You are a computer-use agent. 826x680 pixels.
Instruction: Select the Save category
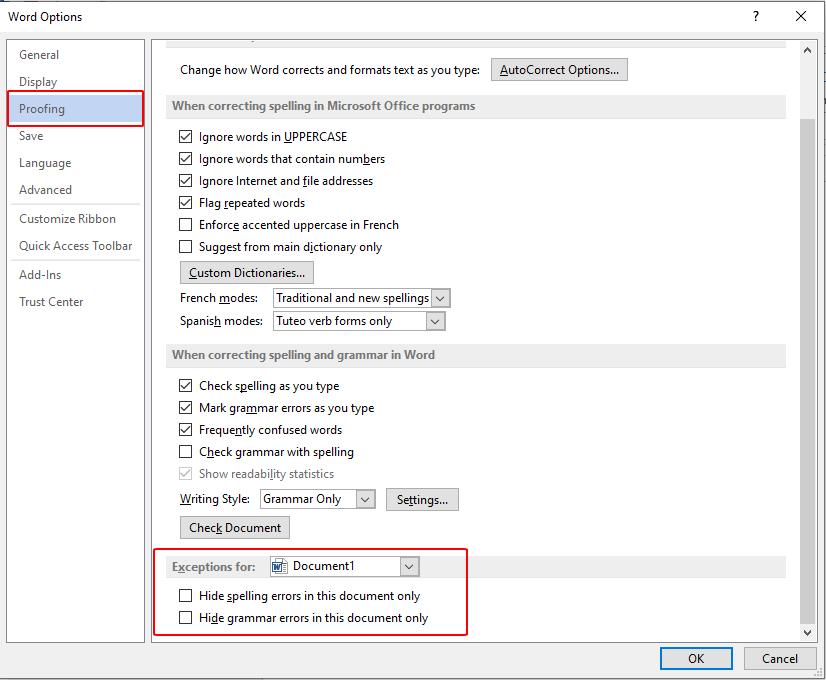coord(75,136)
